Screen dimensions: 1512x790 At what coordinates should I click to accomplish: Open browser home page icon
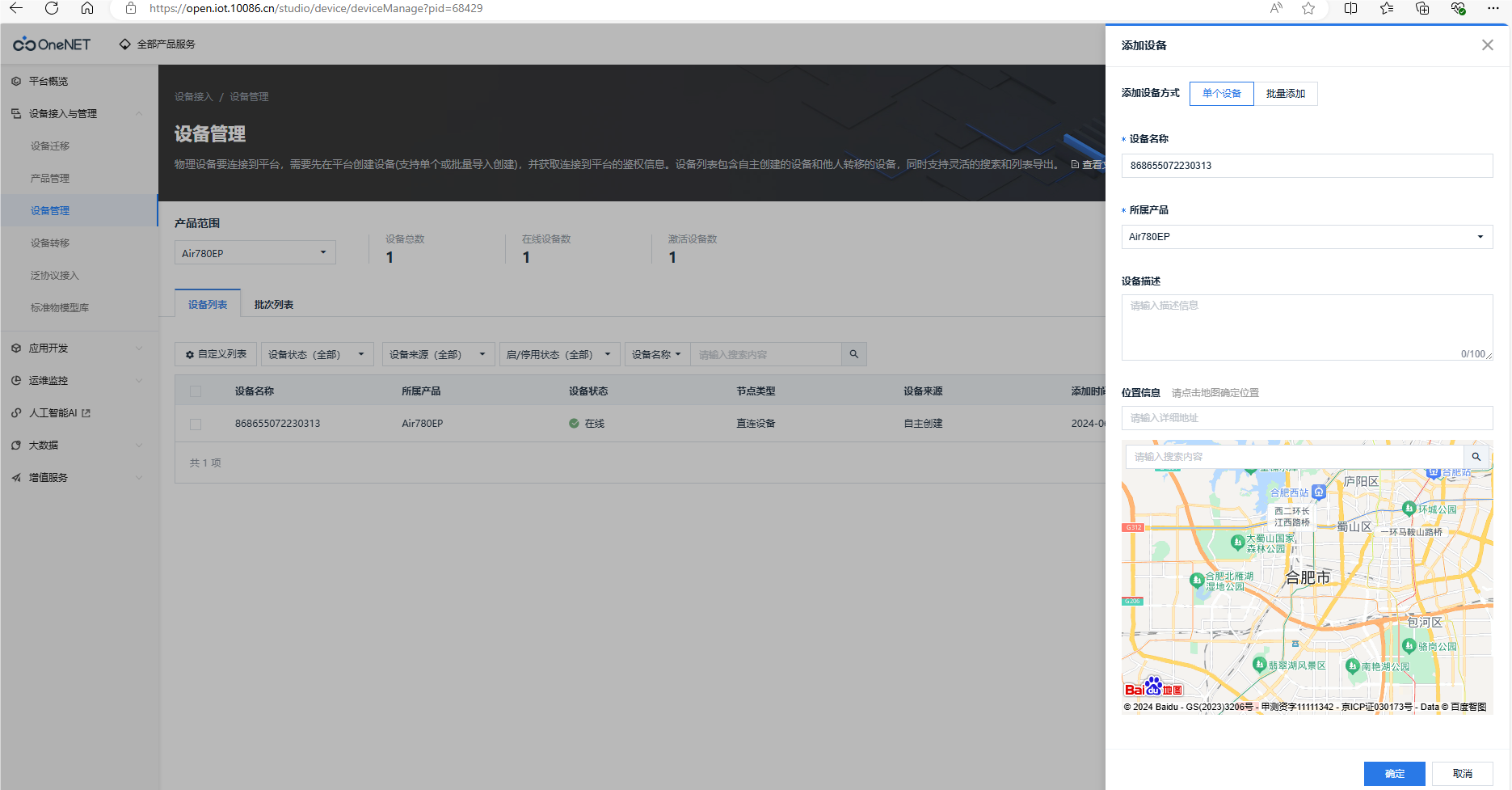point(87,8)
